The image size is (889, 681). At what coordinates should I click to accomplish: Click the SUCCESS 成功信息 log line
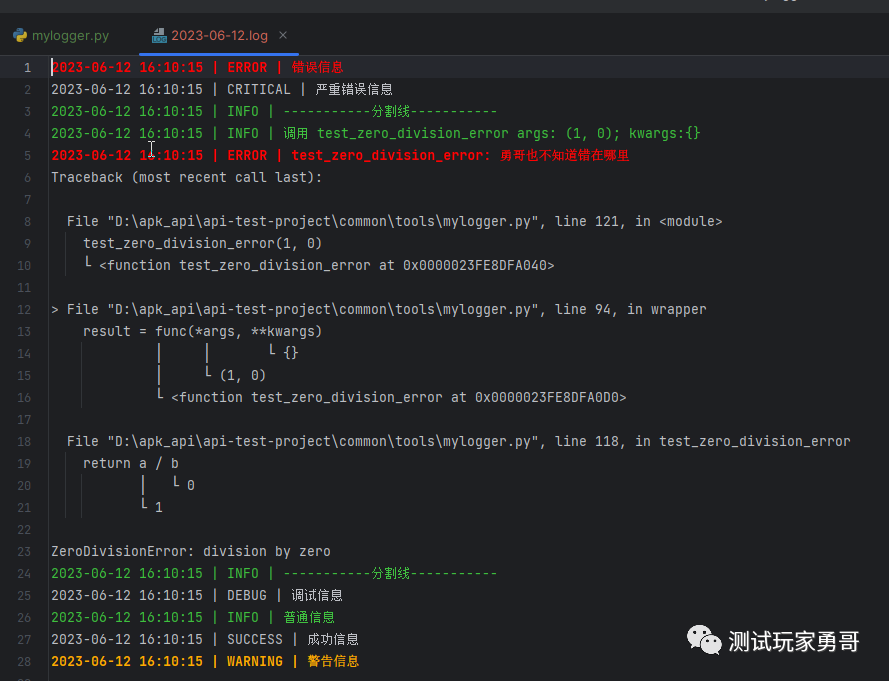pyautogui.click(x=205, y=640)
